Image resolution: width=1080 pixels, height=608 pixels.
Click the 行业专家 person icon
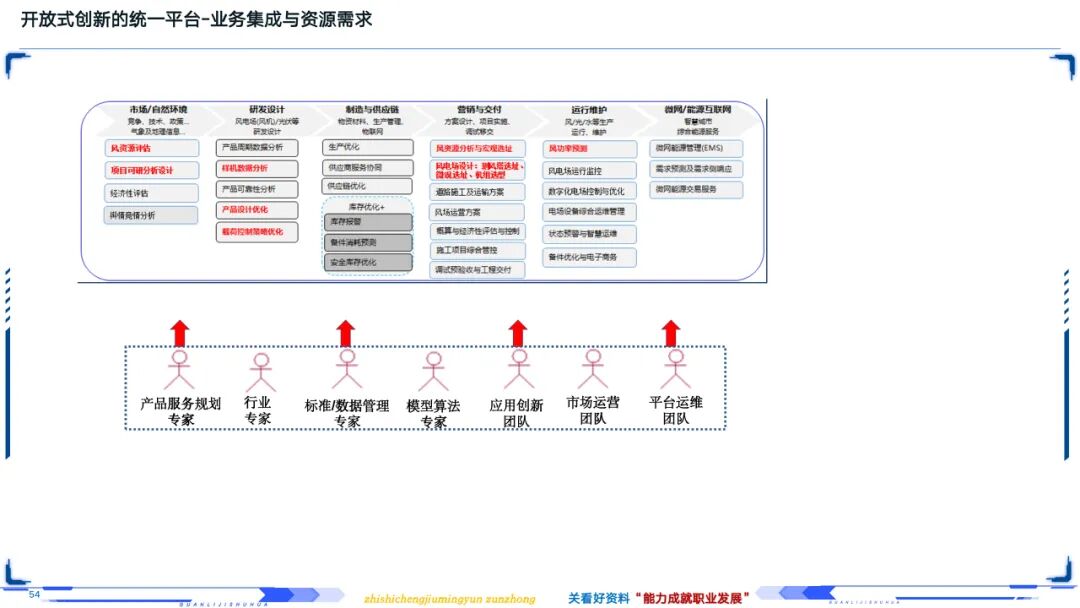pyautogui.click(x=260, y=373)
